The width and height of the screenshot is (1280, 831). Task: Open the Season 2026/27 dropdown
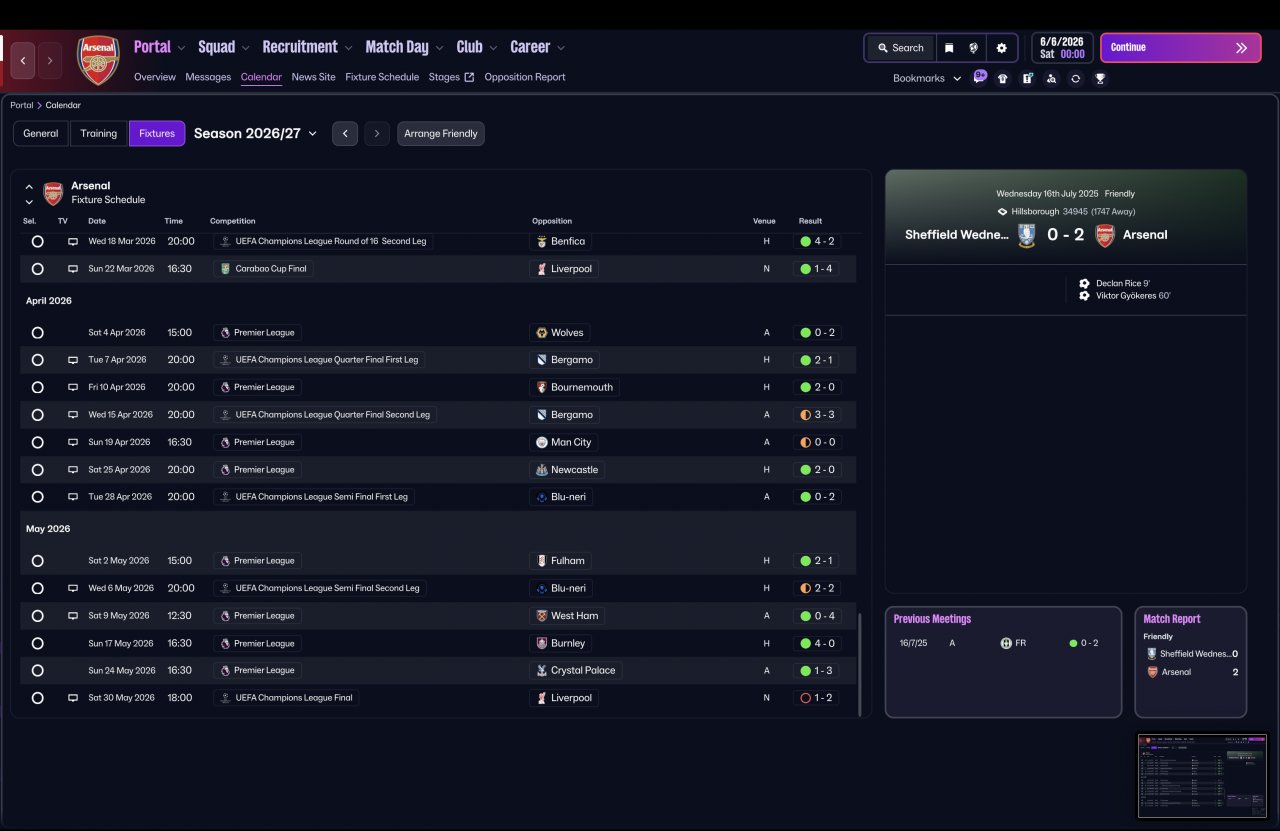tap(256, 133)
